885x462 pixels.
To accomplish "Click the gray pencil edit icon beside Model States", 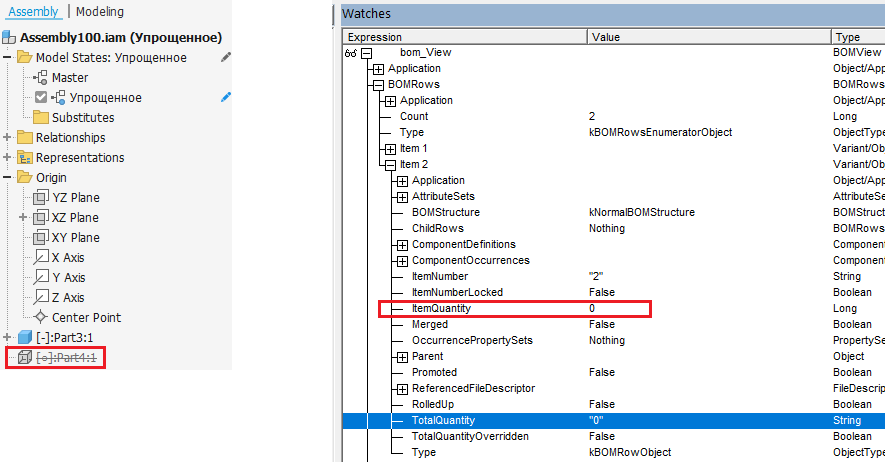I will tap(226, 57).
